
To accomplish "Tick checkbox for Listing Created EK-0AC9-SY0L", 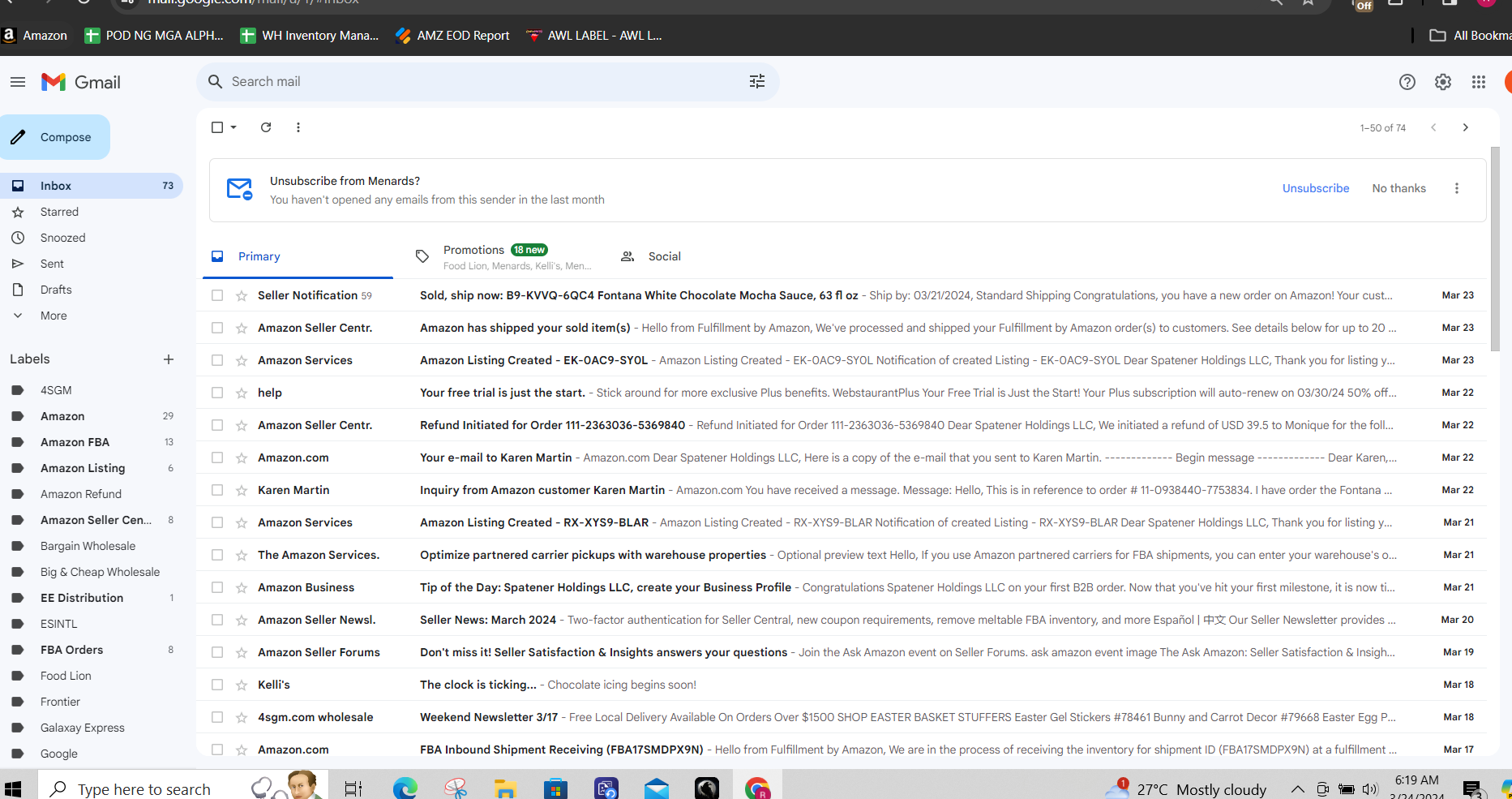I will (217, 360).
